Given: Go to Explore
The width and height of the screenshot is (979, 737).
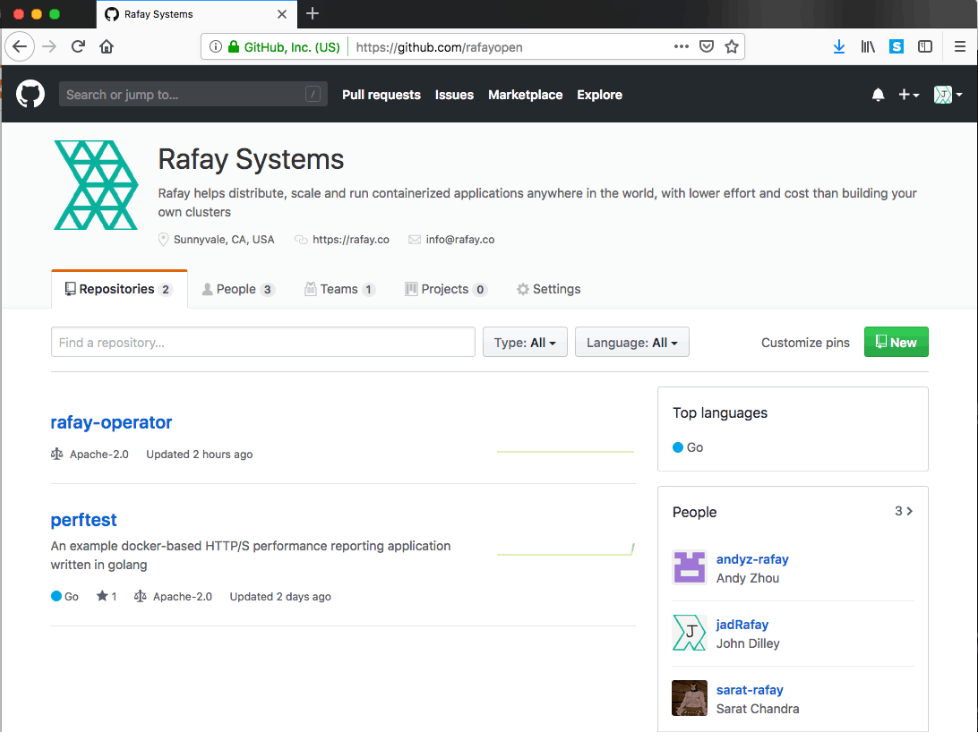Looking at the screenshot, I should point(599,95).
